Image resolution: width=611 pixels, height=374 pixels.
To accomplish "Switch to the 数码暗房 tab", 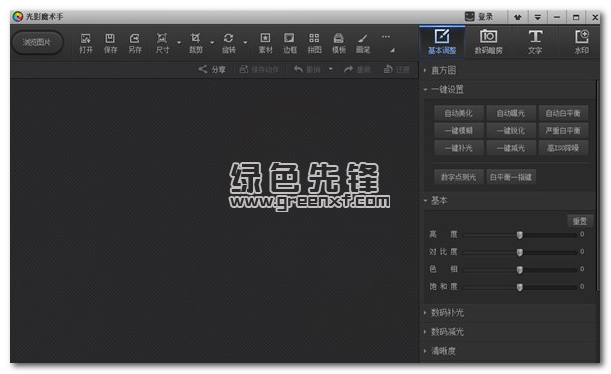I will [x=488, y=42].
